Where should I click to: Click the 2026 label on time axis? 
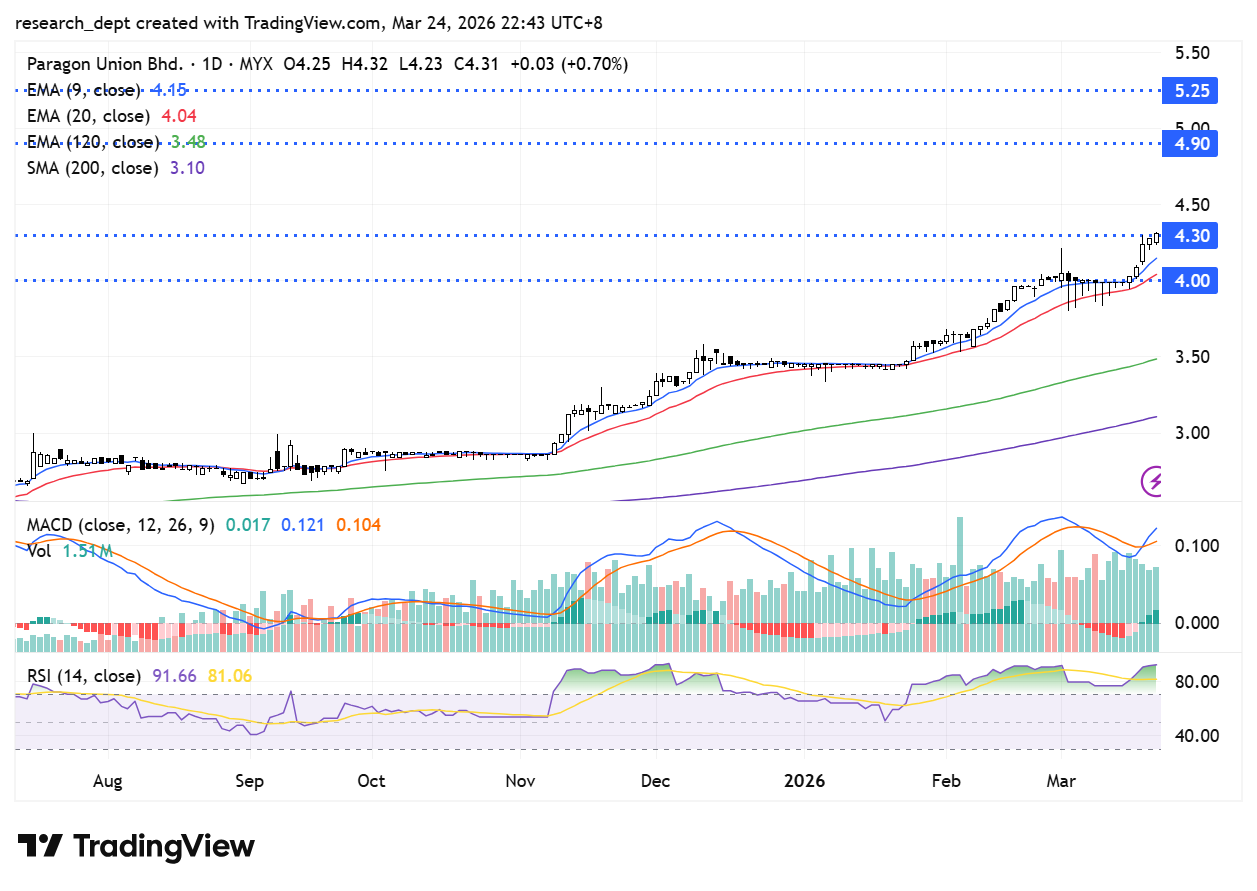pos(804,781)
